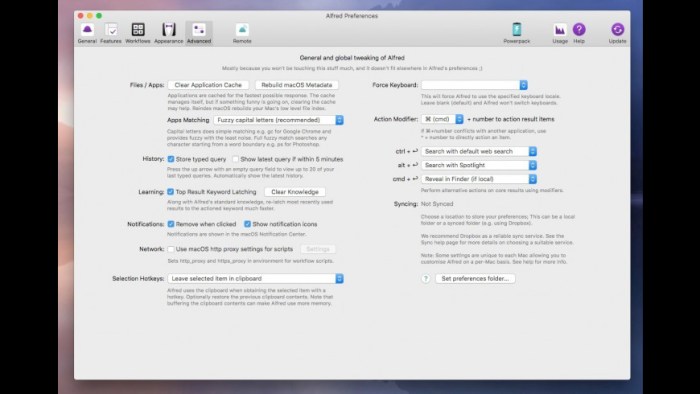
Task: Toggle Top Result Keyword Latching
Action: pos(171,192)
